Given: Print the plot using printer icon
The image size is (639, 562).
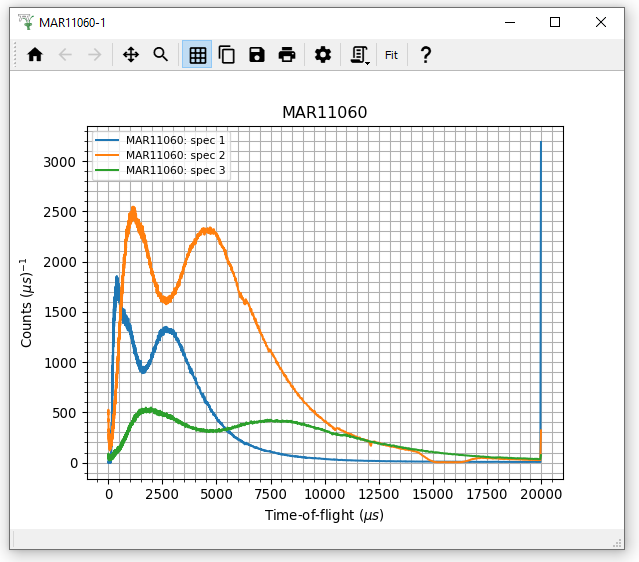Looking at the screenshot, I should [287, 55].
